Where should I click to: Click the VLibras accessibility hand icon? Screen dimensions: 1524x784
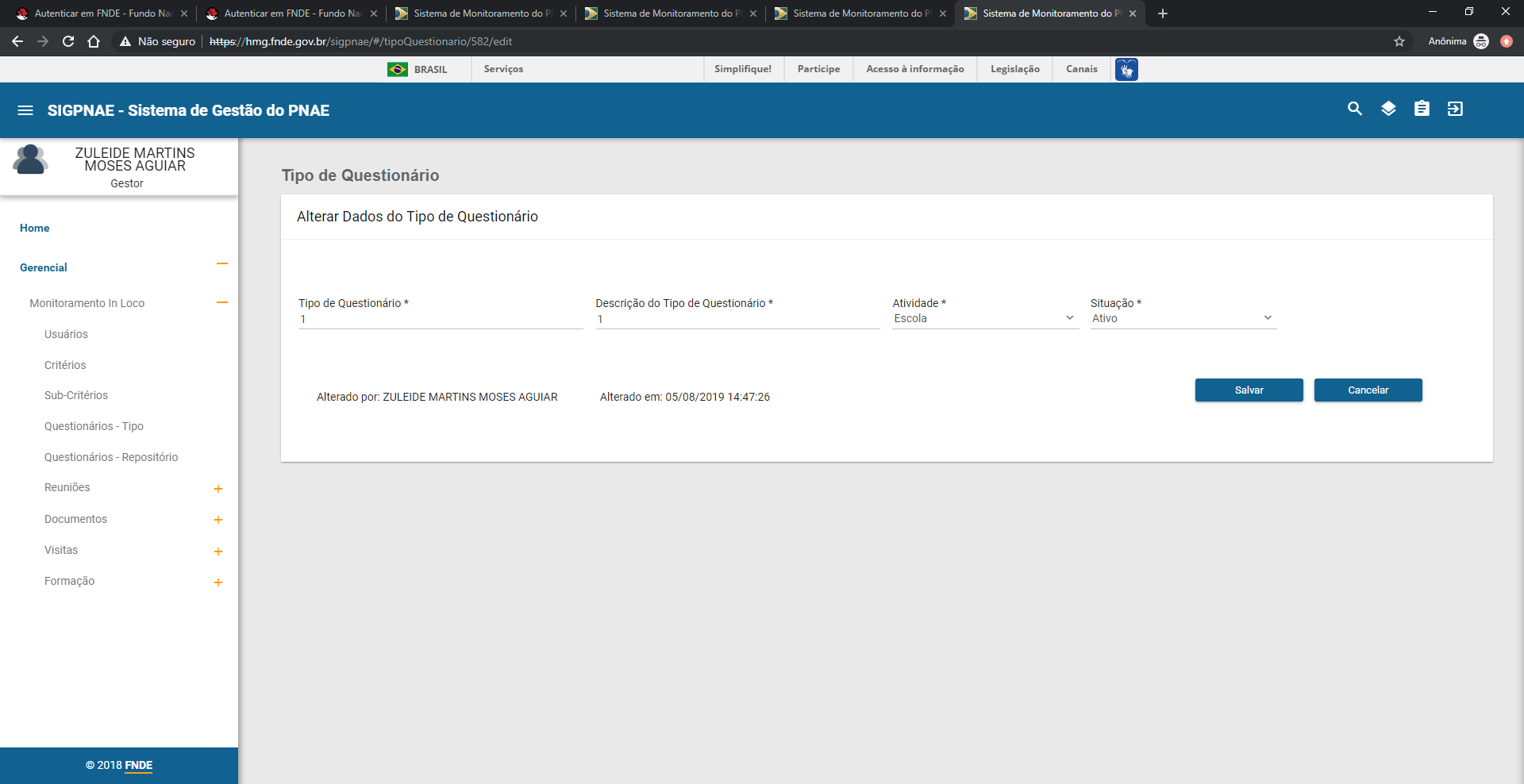click(1126, 70)
